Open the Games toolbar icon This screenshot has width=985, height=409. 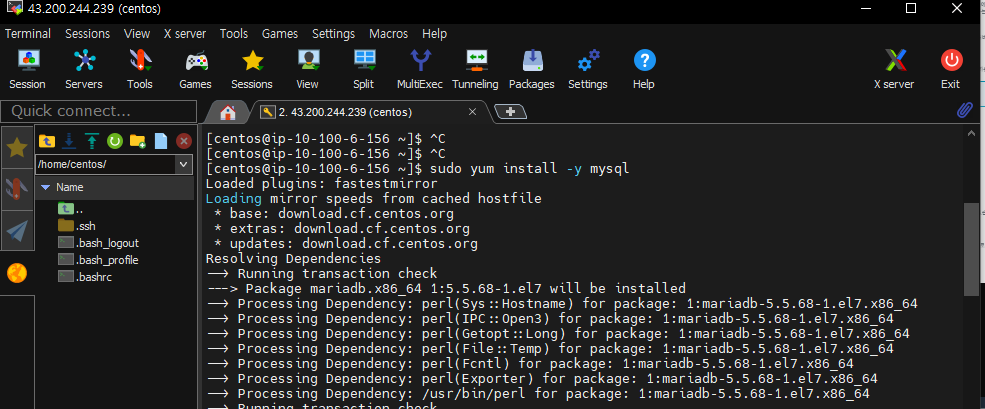coord(195,69)
